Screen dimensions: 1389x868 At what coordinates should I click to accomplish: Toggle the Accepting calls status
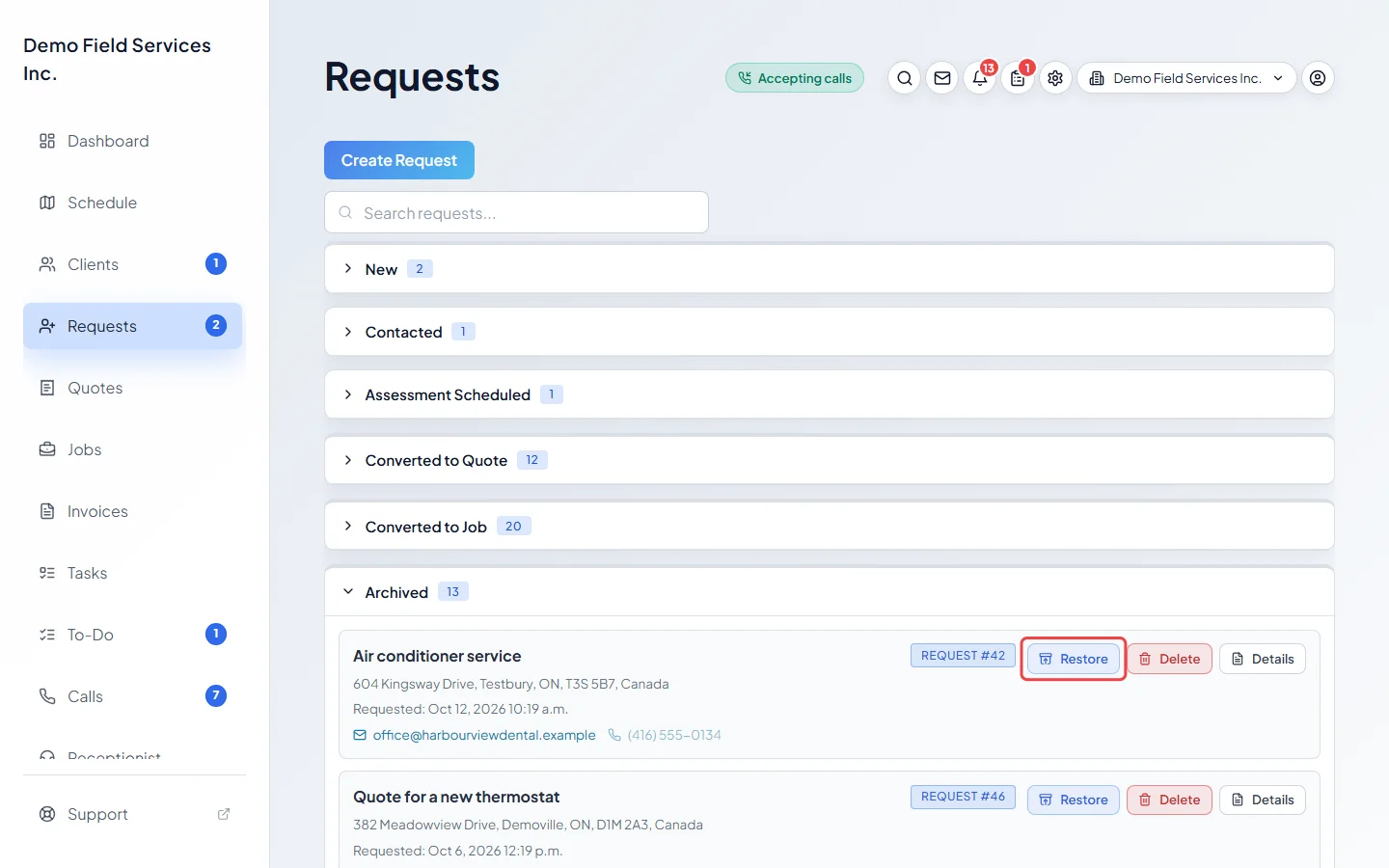[x=795, y=78]
